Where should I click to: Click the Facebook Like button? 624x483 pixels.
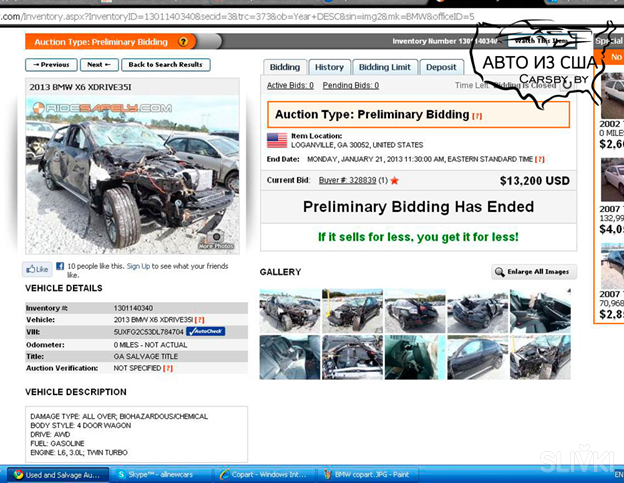click(37, 269)
